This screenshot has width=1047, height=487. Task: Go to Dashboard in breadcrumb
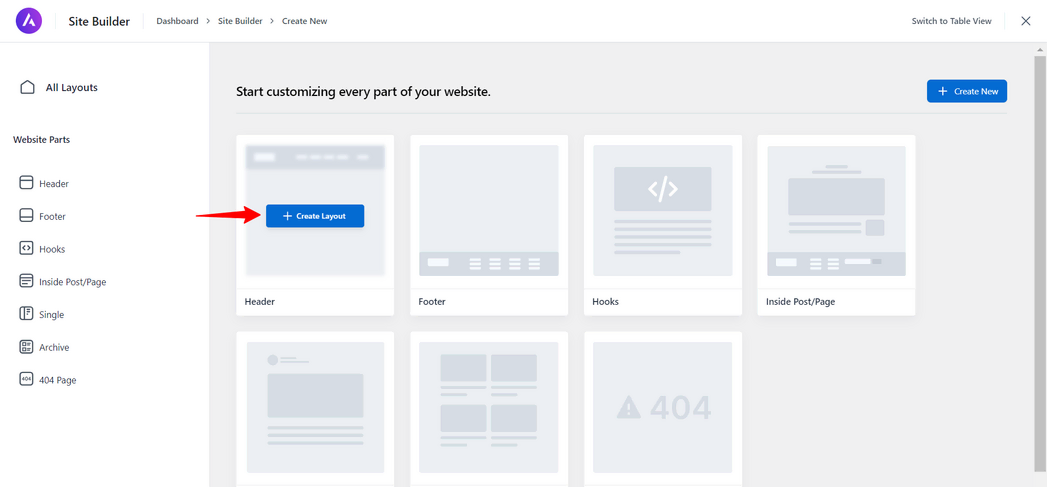[x=177, y=21]
